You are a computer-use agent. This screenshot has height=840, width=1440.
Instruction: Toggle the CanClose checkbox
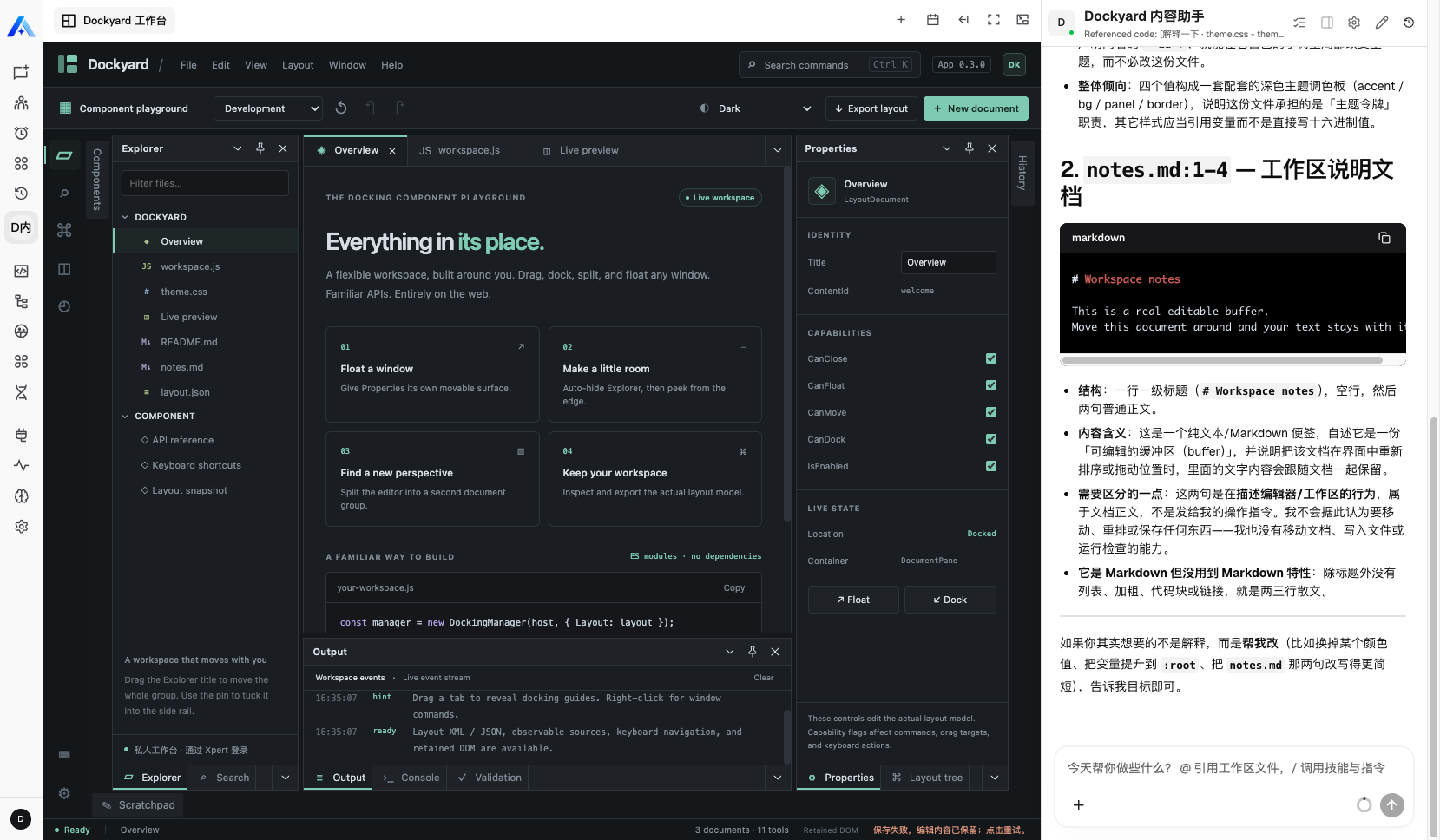991,358
